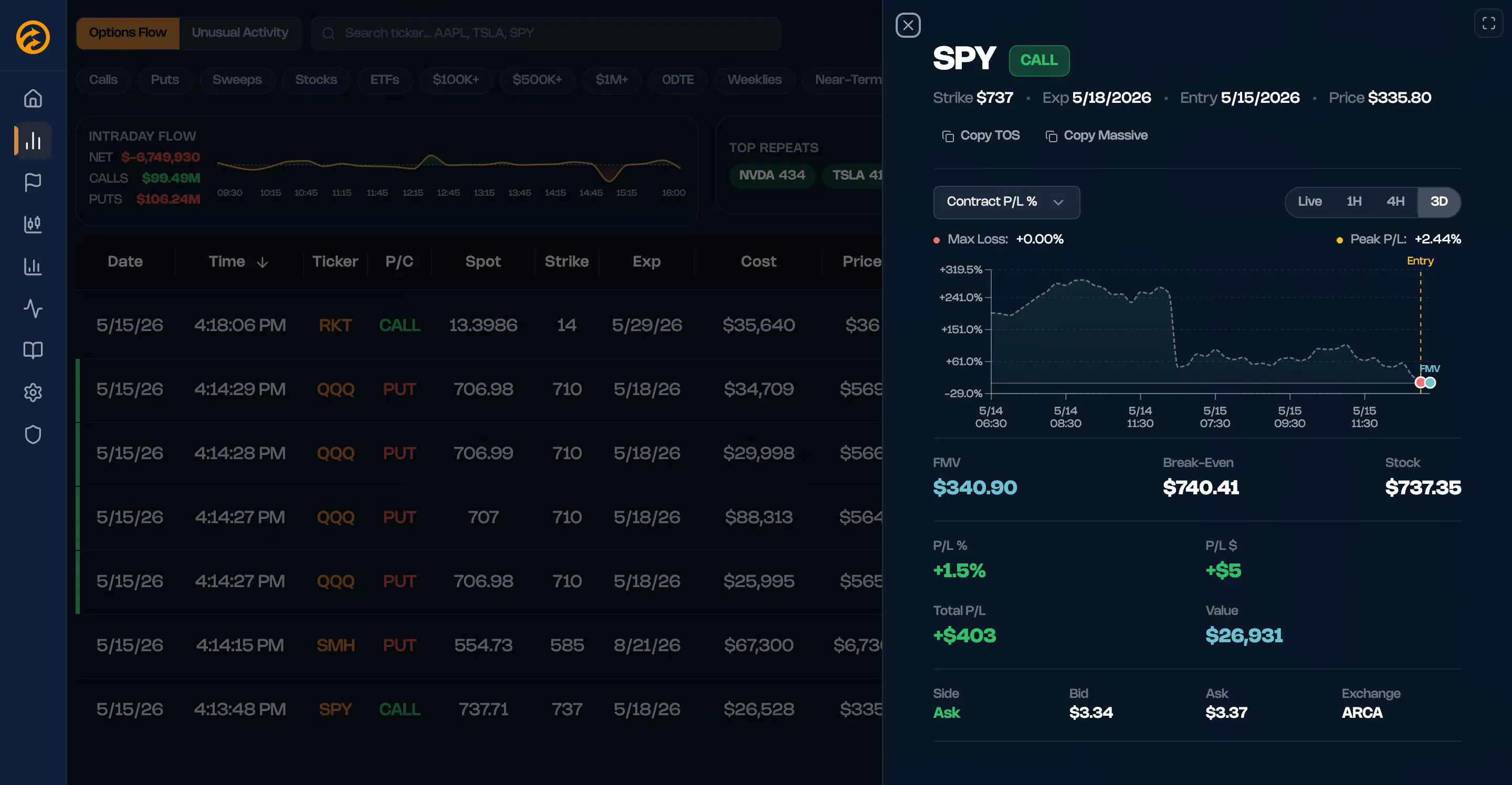This screenshot has height=785, width=1512.
Task: Click the SMH ticker row
Action: click(x=335, y=645)
